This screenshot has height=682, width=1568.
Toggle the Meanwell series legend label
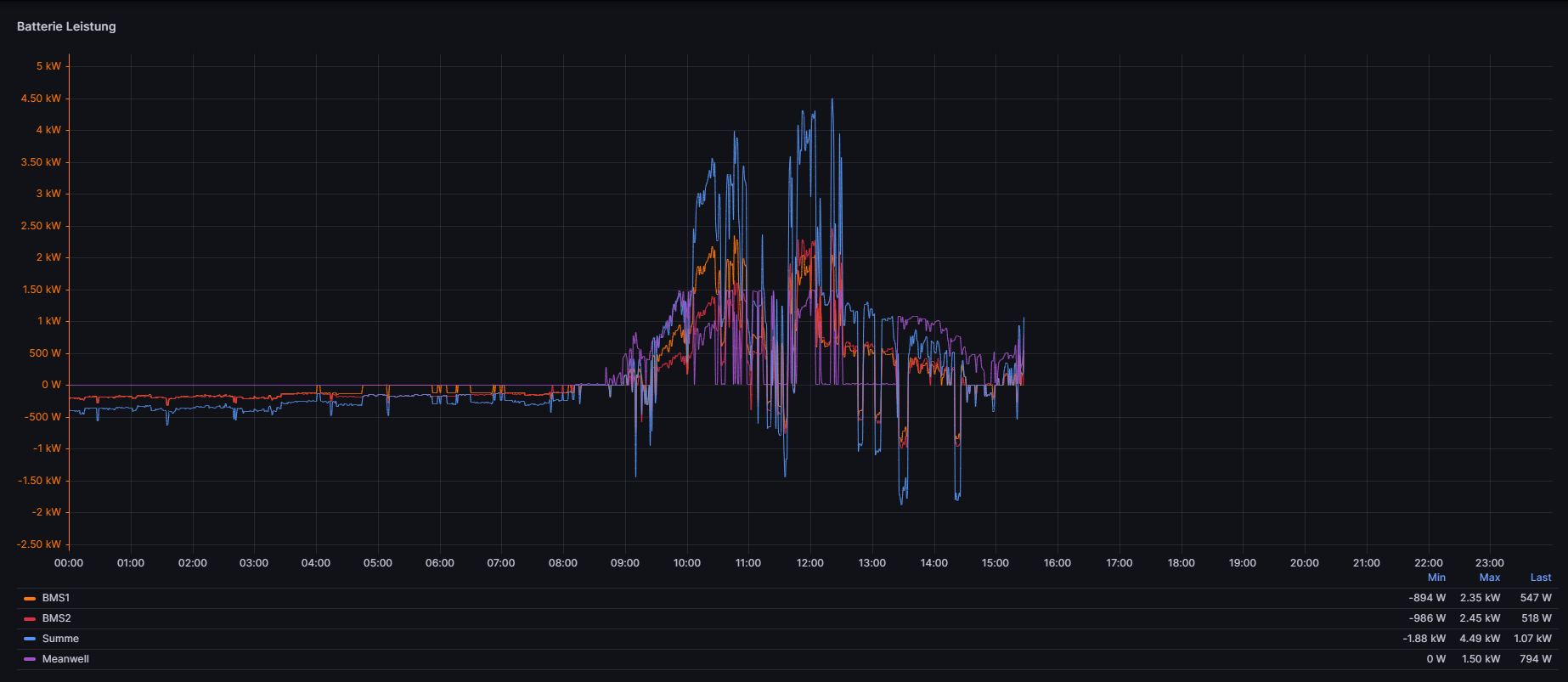pyautogui.click(x=65, y=659)
